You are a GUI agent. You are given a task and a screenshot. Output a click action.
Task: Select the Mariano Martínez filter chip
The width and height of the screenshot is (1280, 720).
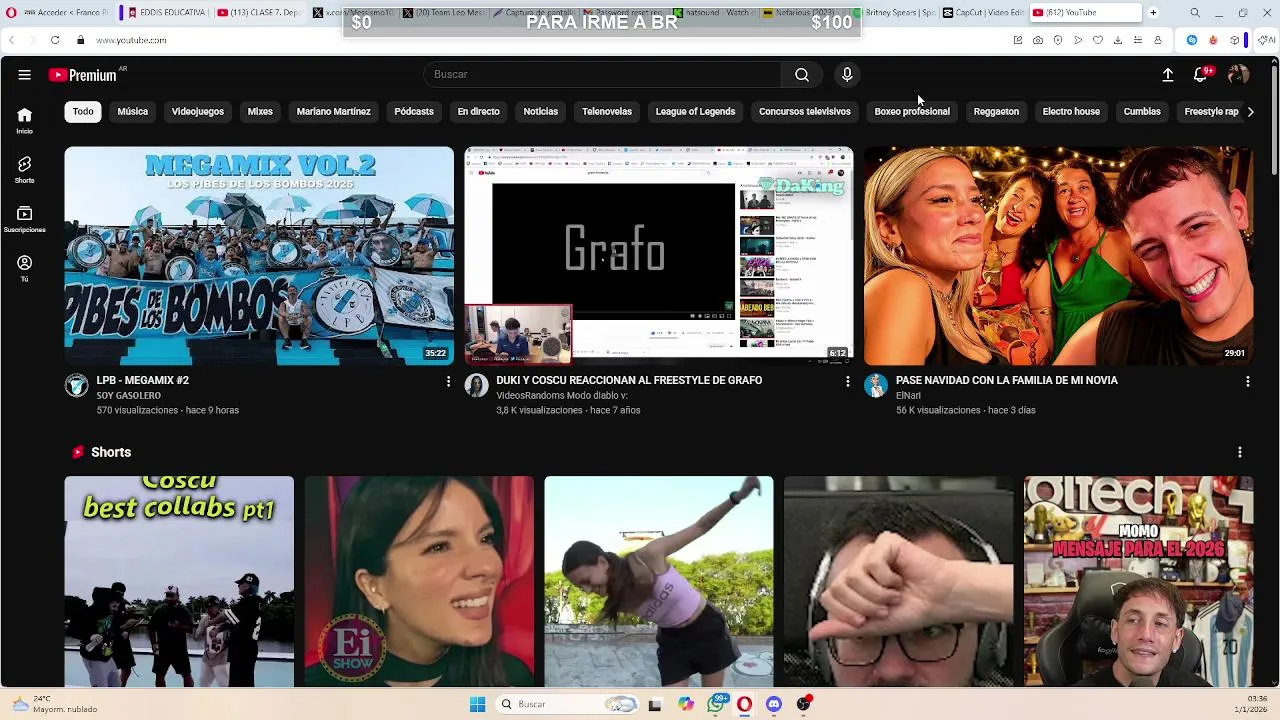coord(333,112)
